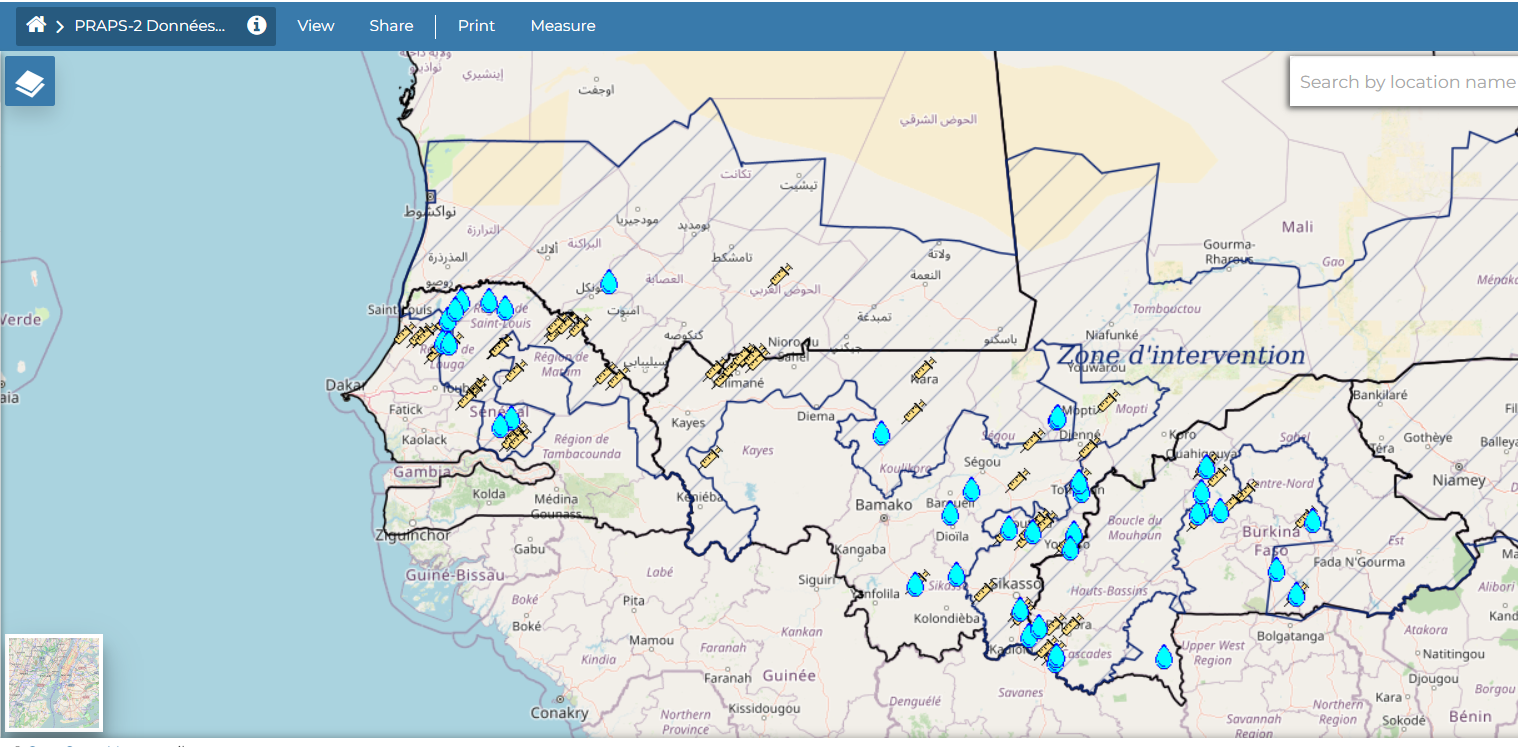This screenshot has width=1518, height=747.
Task: Click the home icon in breadcrumb
Action: point(36,26)
